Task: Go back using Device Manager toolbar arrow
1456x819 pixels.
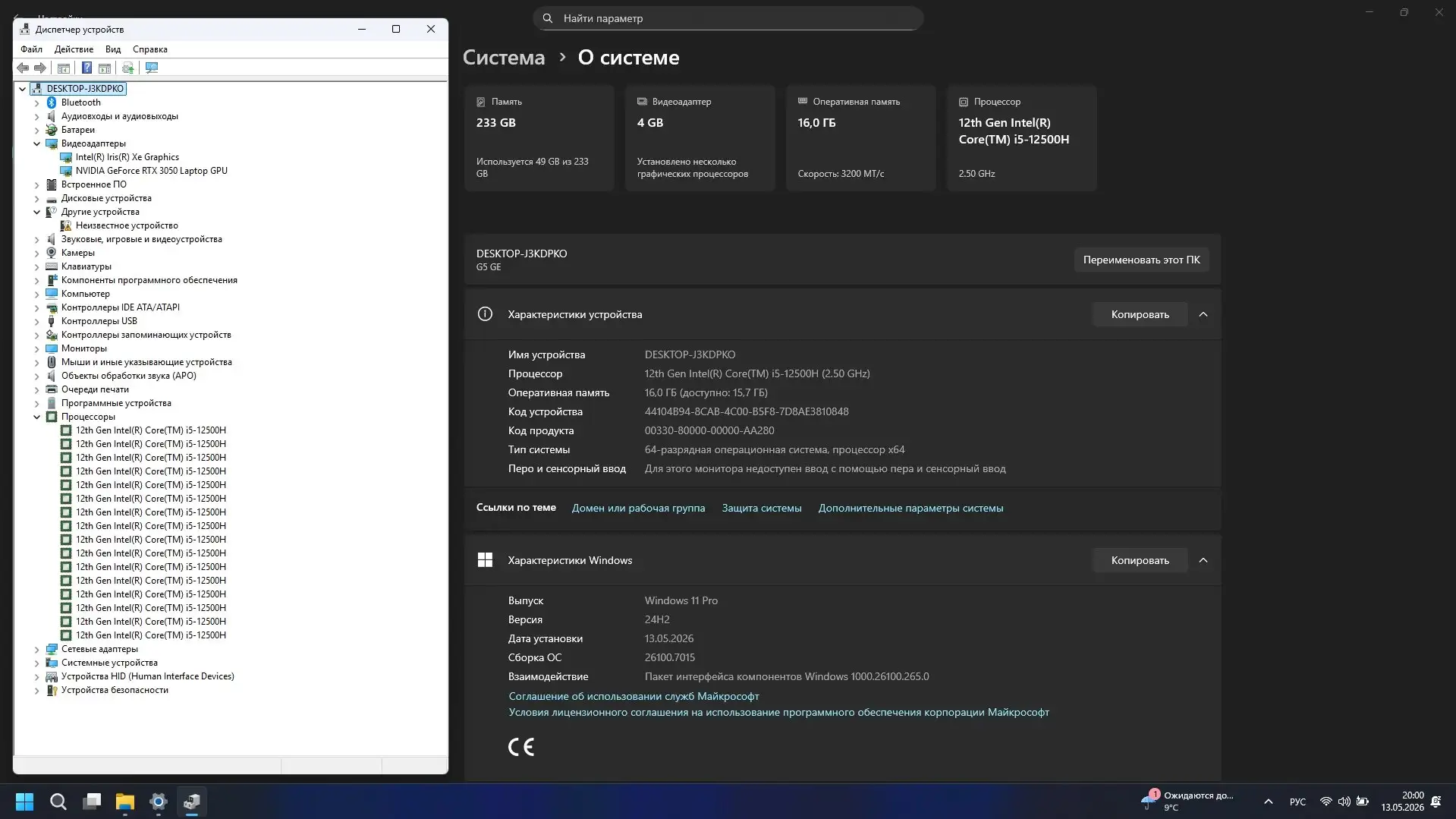Action: click(24, 68)
